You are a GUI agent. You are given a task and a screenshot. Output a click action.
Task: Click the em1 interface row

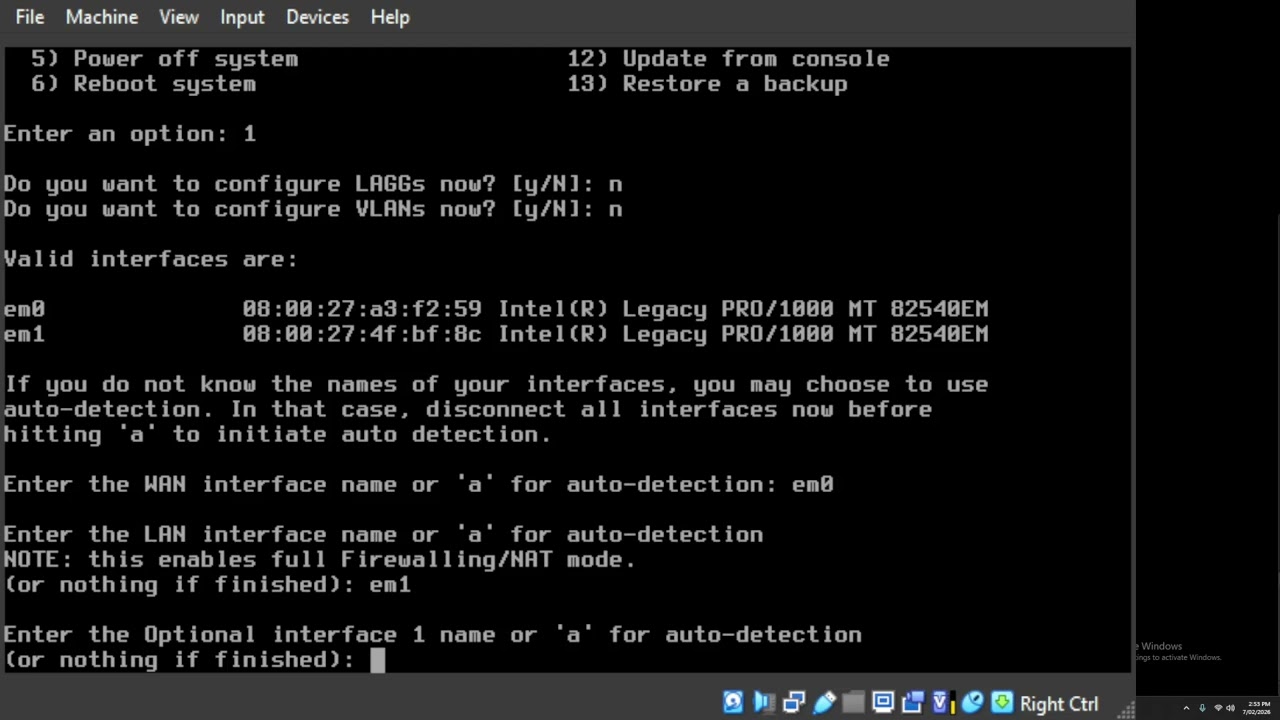[496, 334]
